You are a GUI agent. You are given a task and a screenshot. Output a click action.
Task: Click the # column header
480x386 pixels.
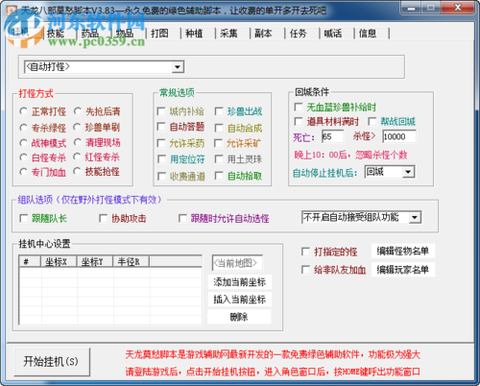(30, 262)
